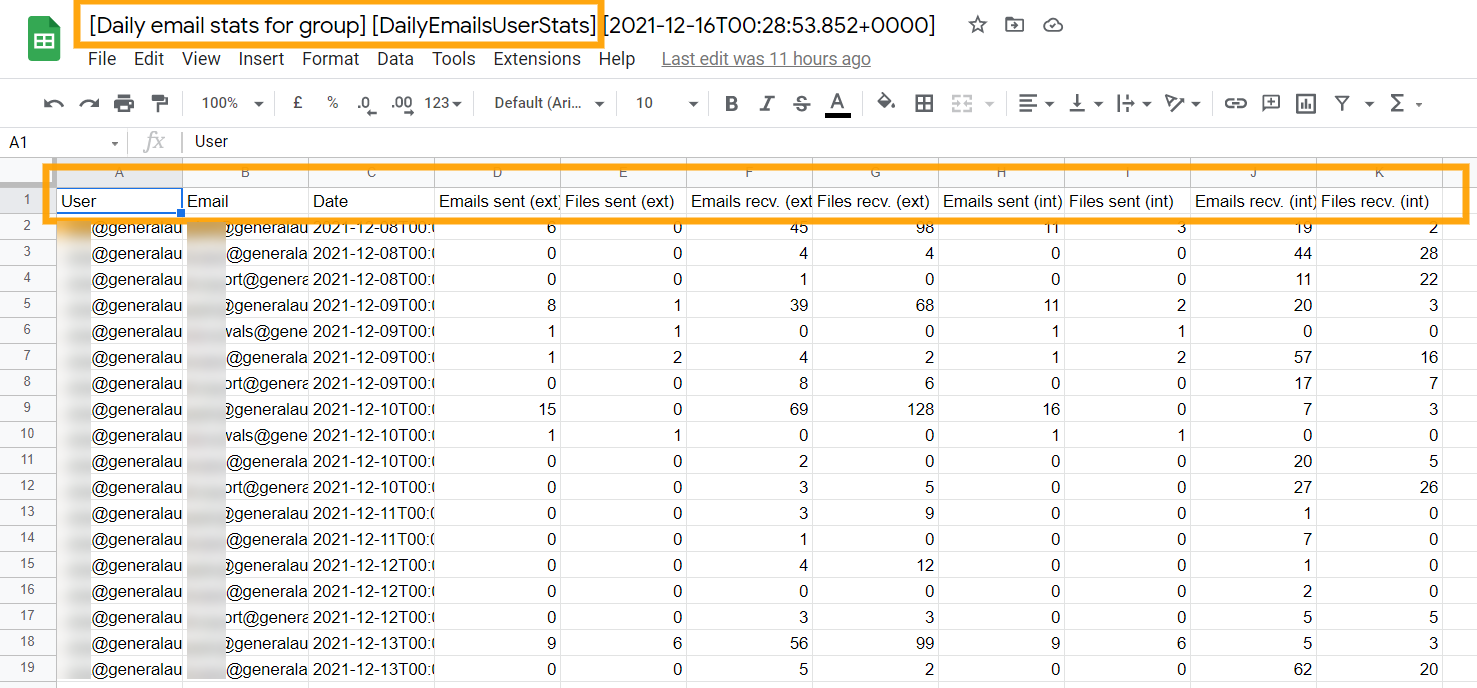This screenshot has width=1477, height=688.
Task: Pick a fill color with the paint bucket
Action: [x=886, y=103]
